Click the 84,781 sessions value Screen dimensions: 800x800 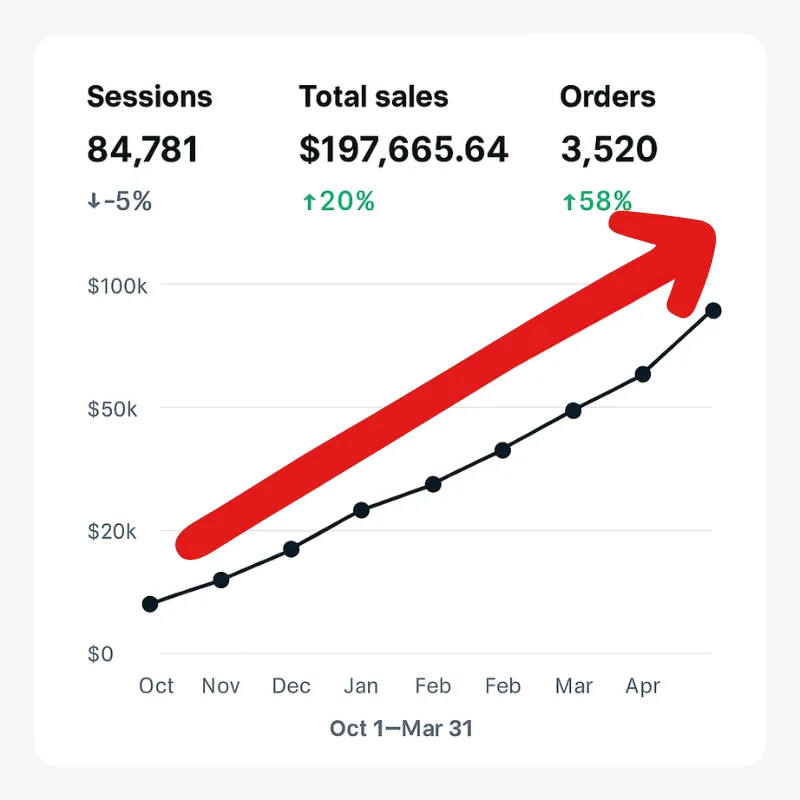point(142,149)
